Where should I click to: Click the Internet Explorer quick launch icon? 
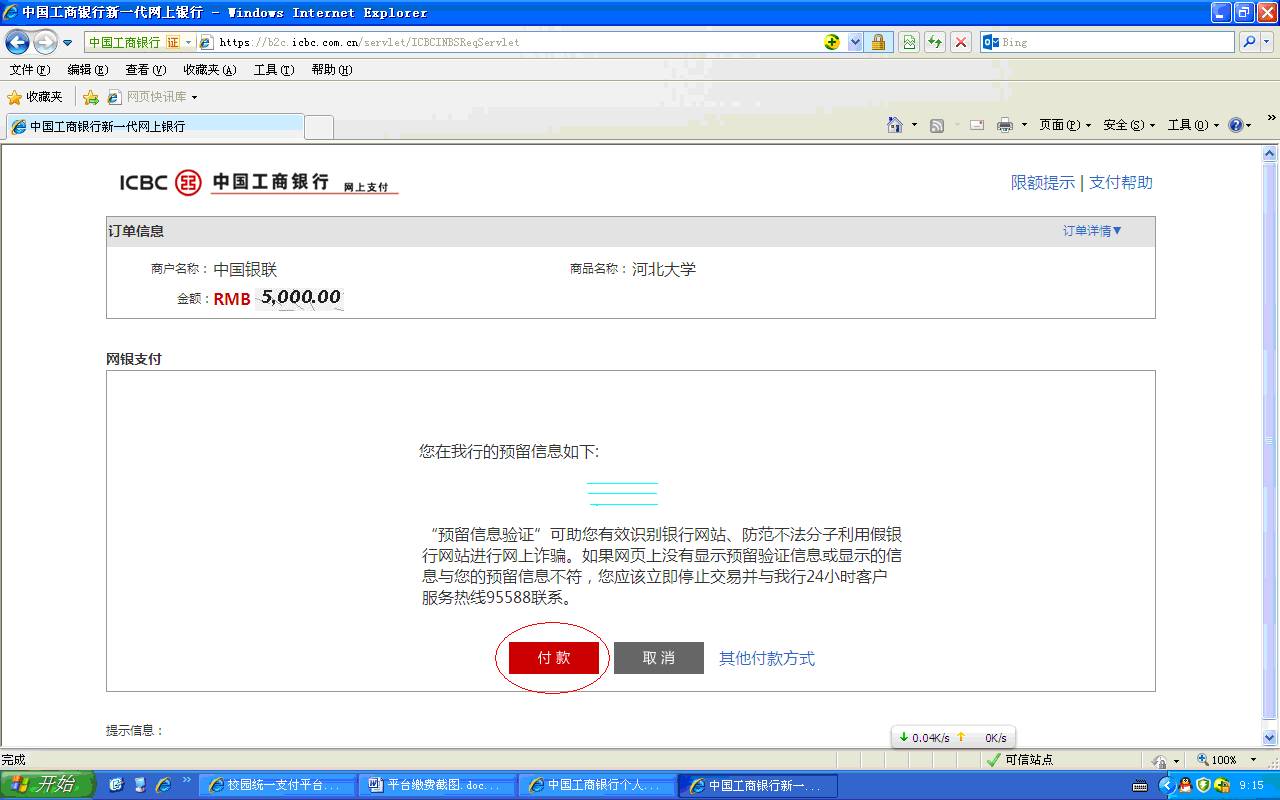163,785
